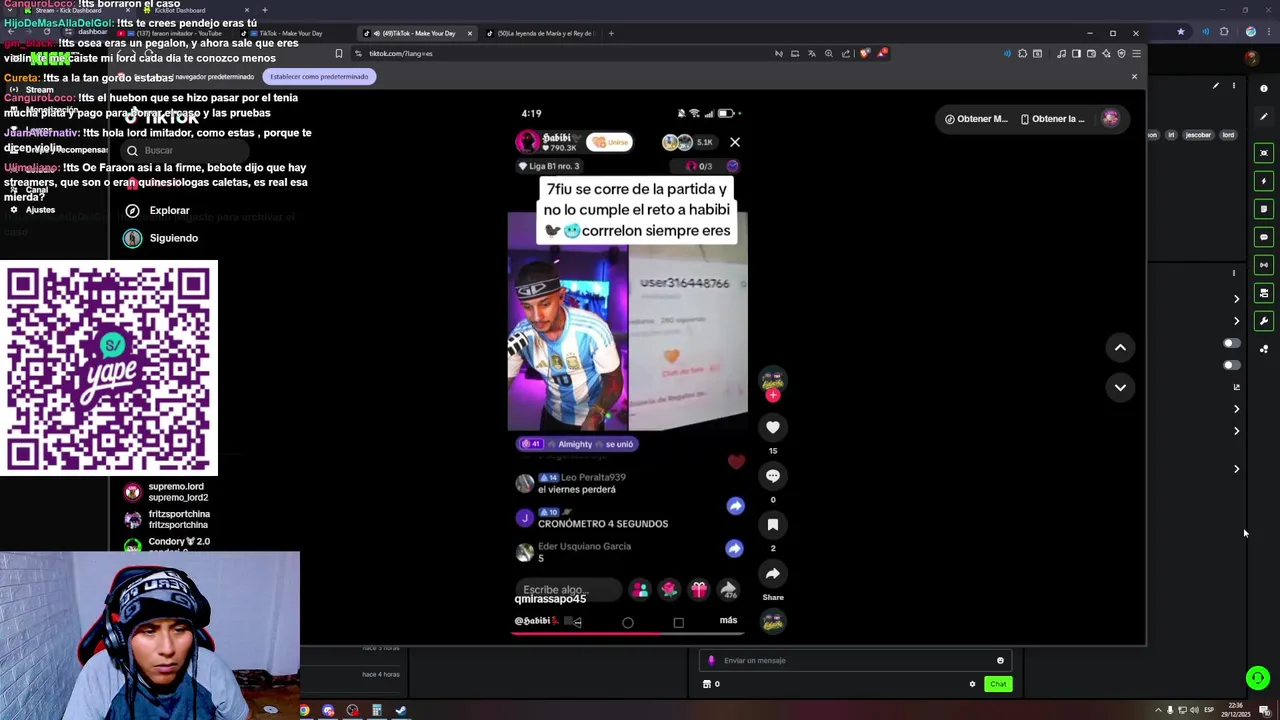Viewport: 1280px width, 720px height.
Task: Open the spinning music disc on the video
Action: tap(772, 622)
